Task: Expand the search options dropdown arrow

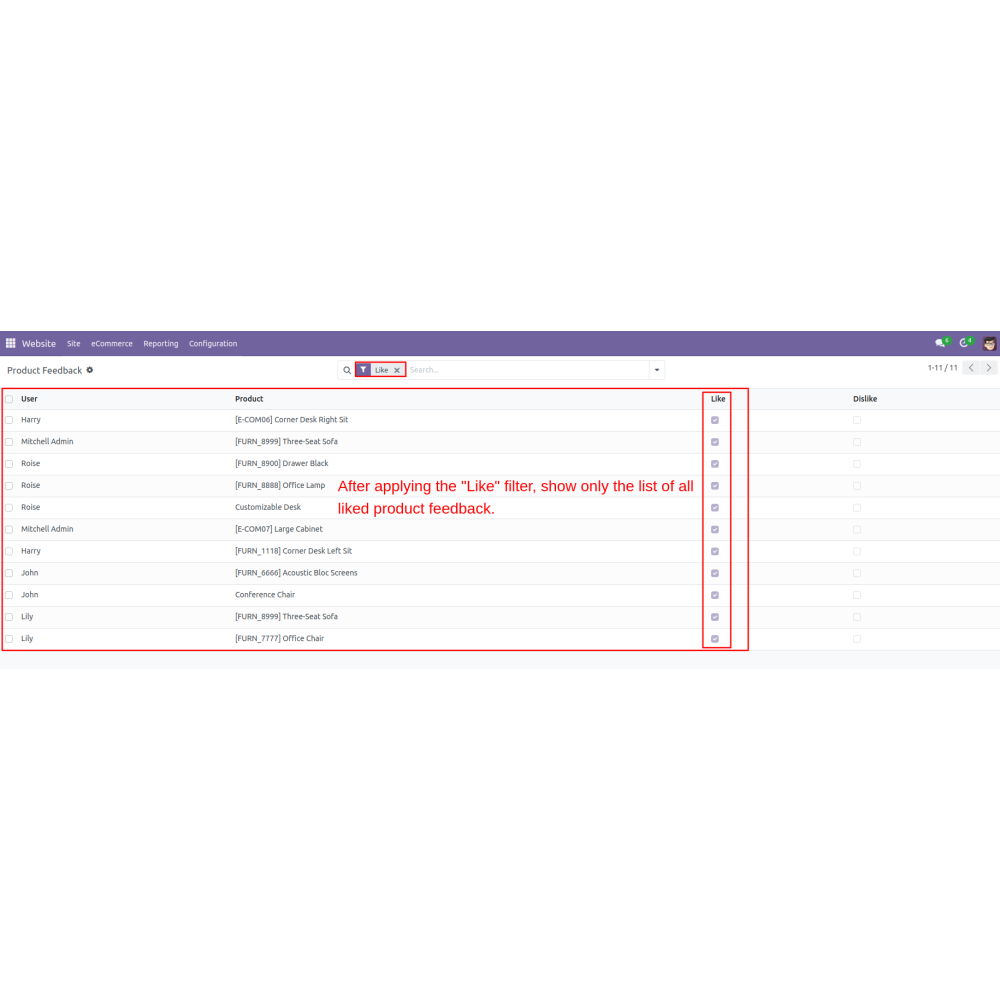Action: [x=657, y=370]
